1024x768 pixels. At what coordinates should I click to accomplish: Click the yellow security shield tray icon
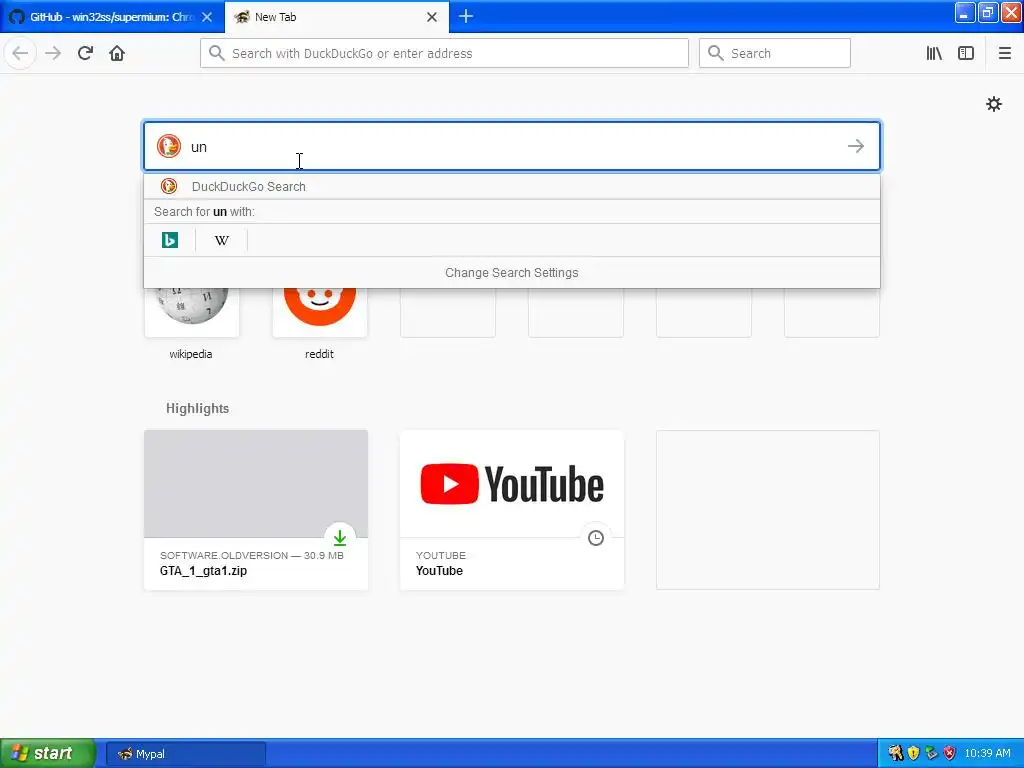coord(913,753)
